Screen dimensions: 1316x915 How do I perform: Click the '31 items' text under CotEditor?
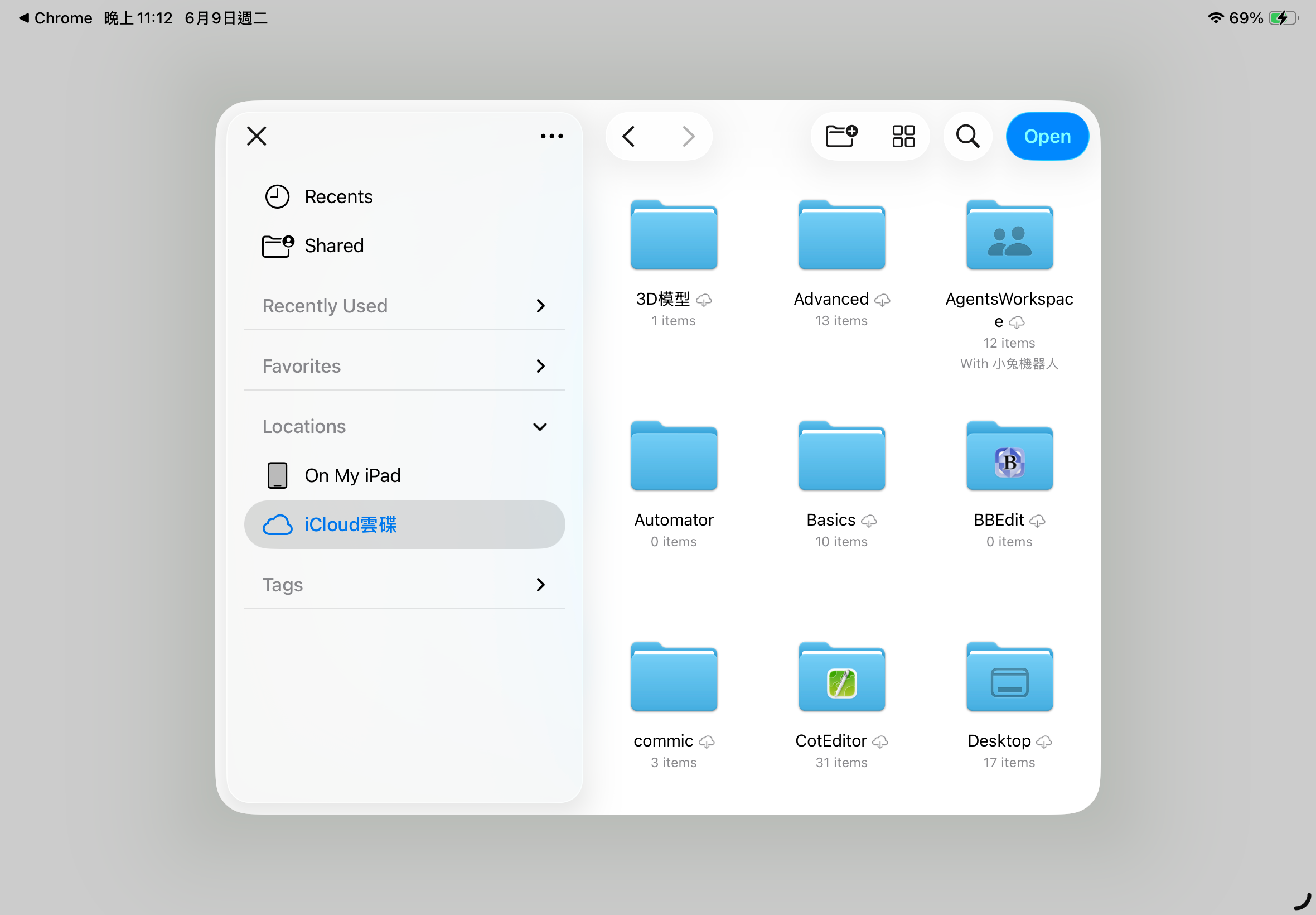tap(841, 763)
